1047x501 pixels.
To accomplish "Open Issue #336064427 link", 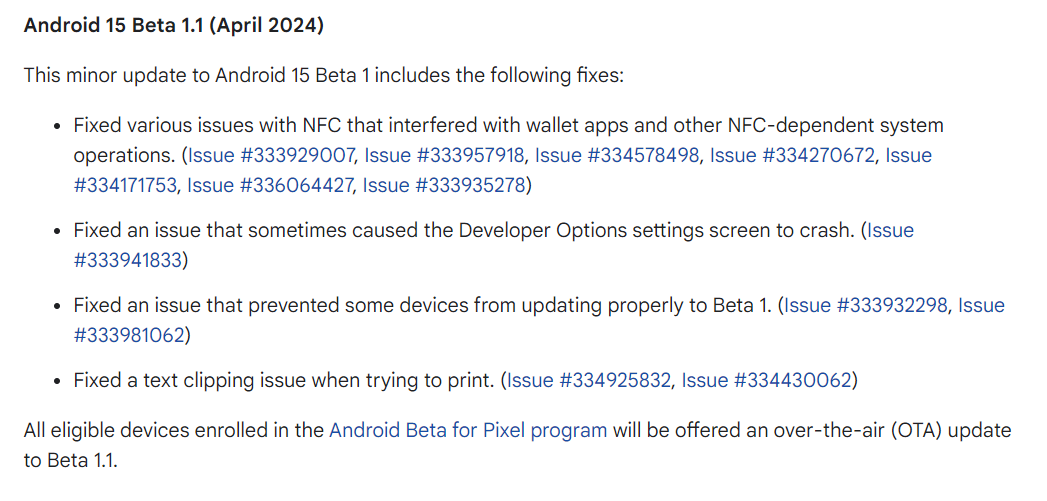I will click(270, 185).
